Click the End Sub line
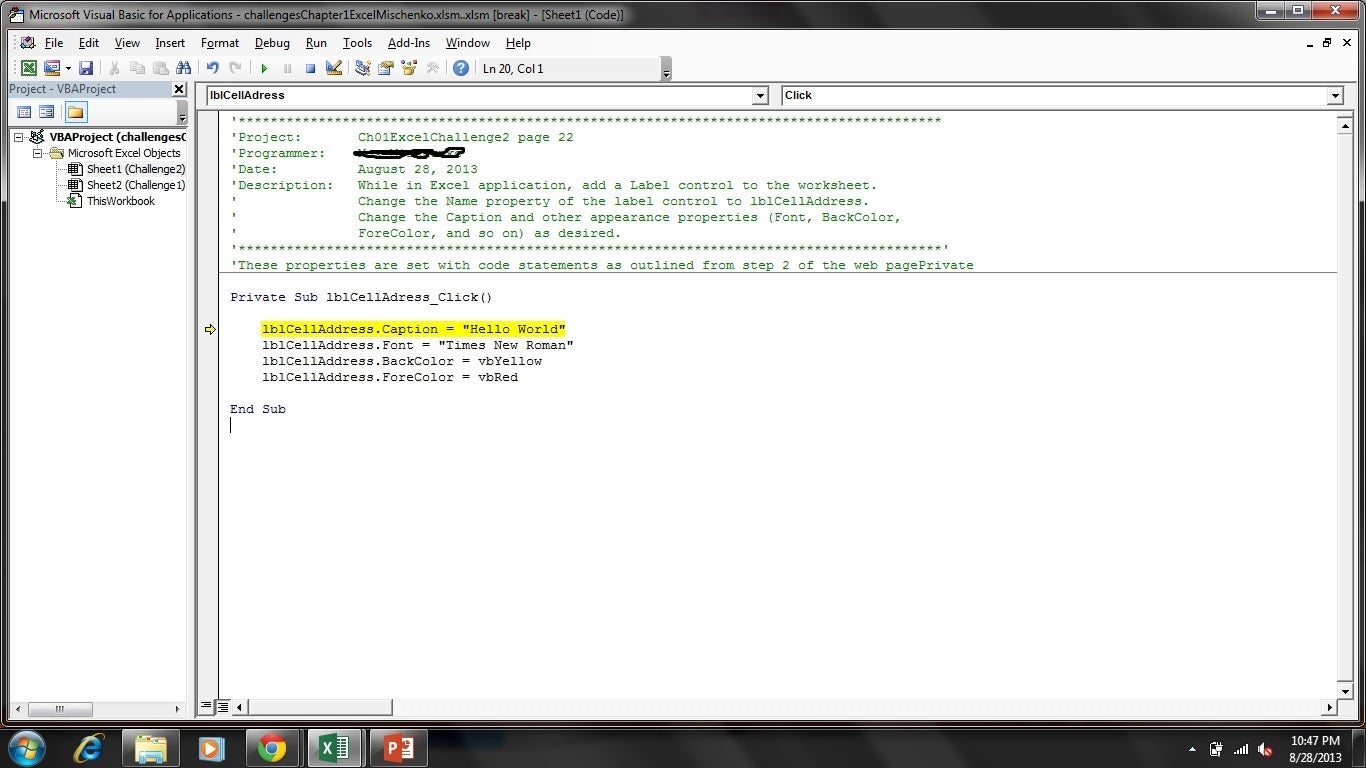The image size is (1366, 768). click(258, 409)
